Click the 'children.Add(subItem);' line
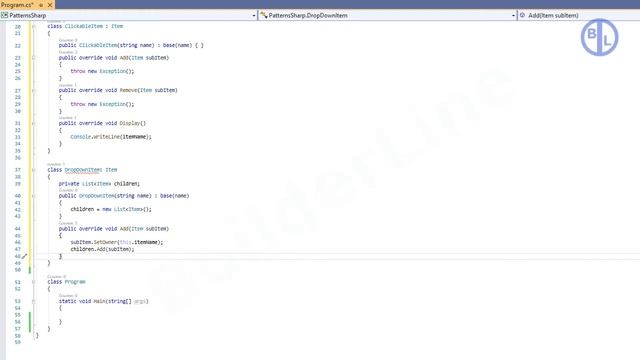Image resolution: width=640 pixels, height=360 pixels. 102,249
